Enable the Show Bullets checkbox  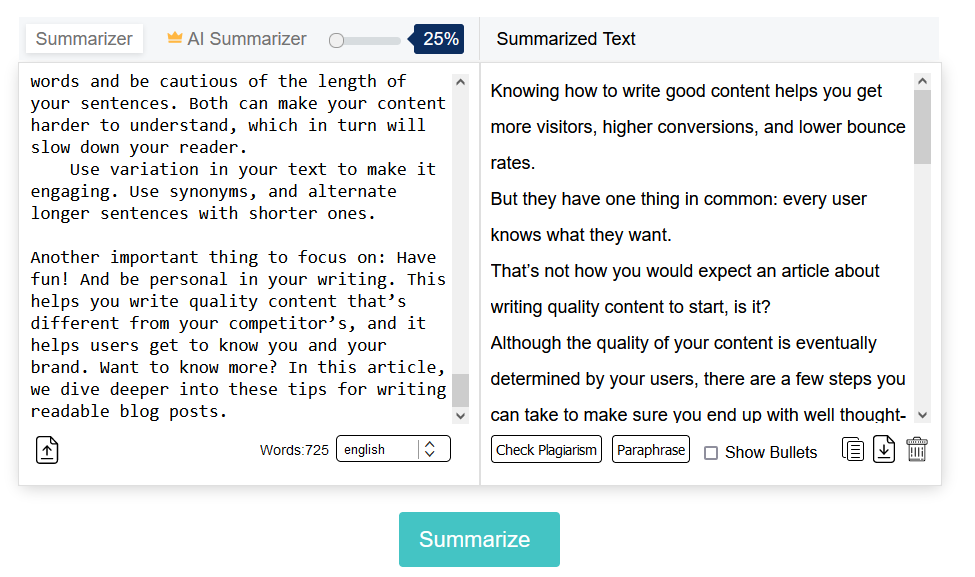click(711, 453)
